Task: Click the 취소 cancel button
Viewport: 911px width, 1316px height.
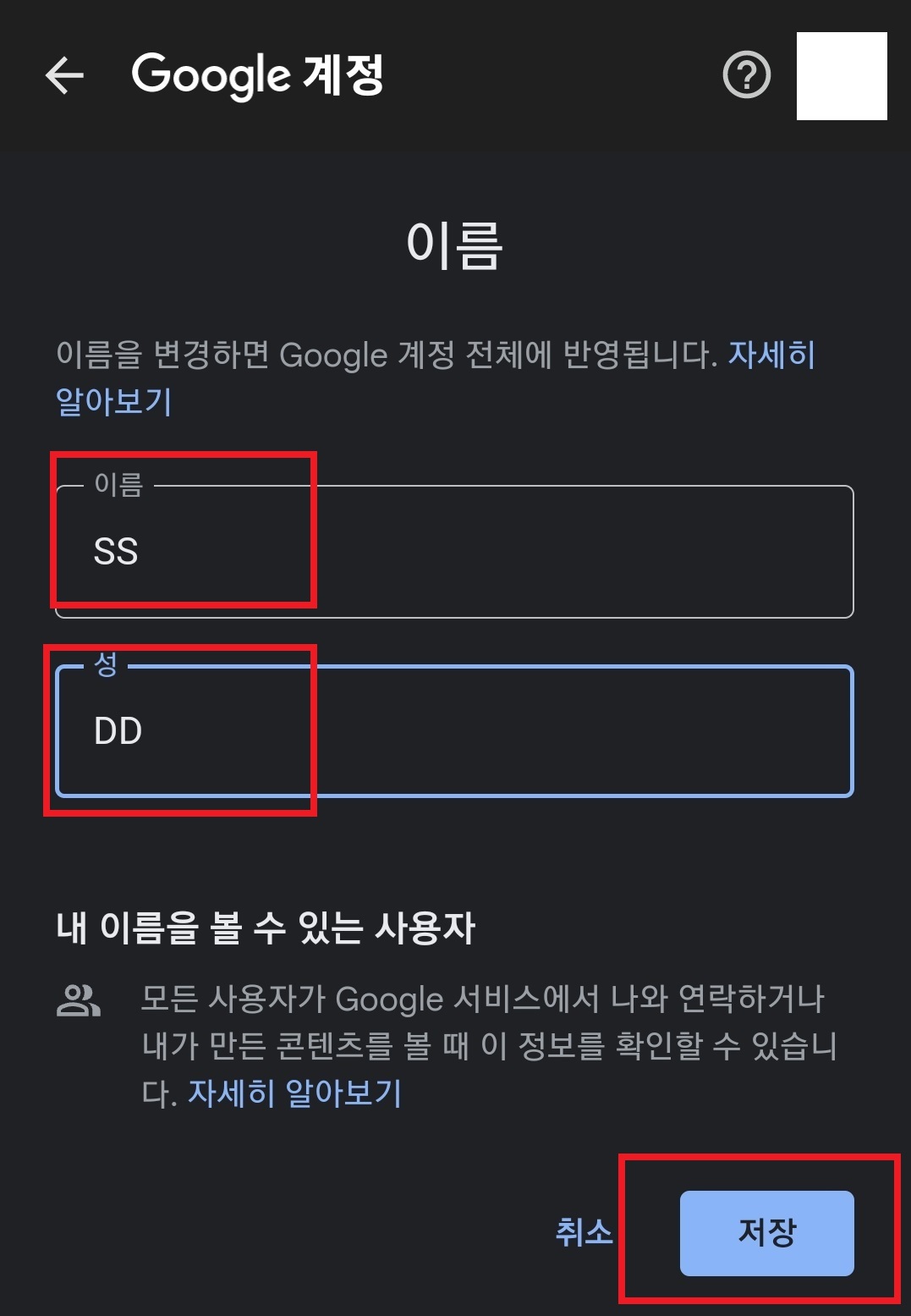Action: coord(582,1231)
